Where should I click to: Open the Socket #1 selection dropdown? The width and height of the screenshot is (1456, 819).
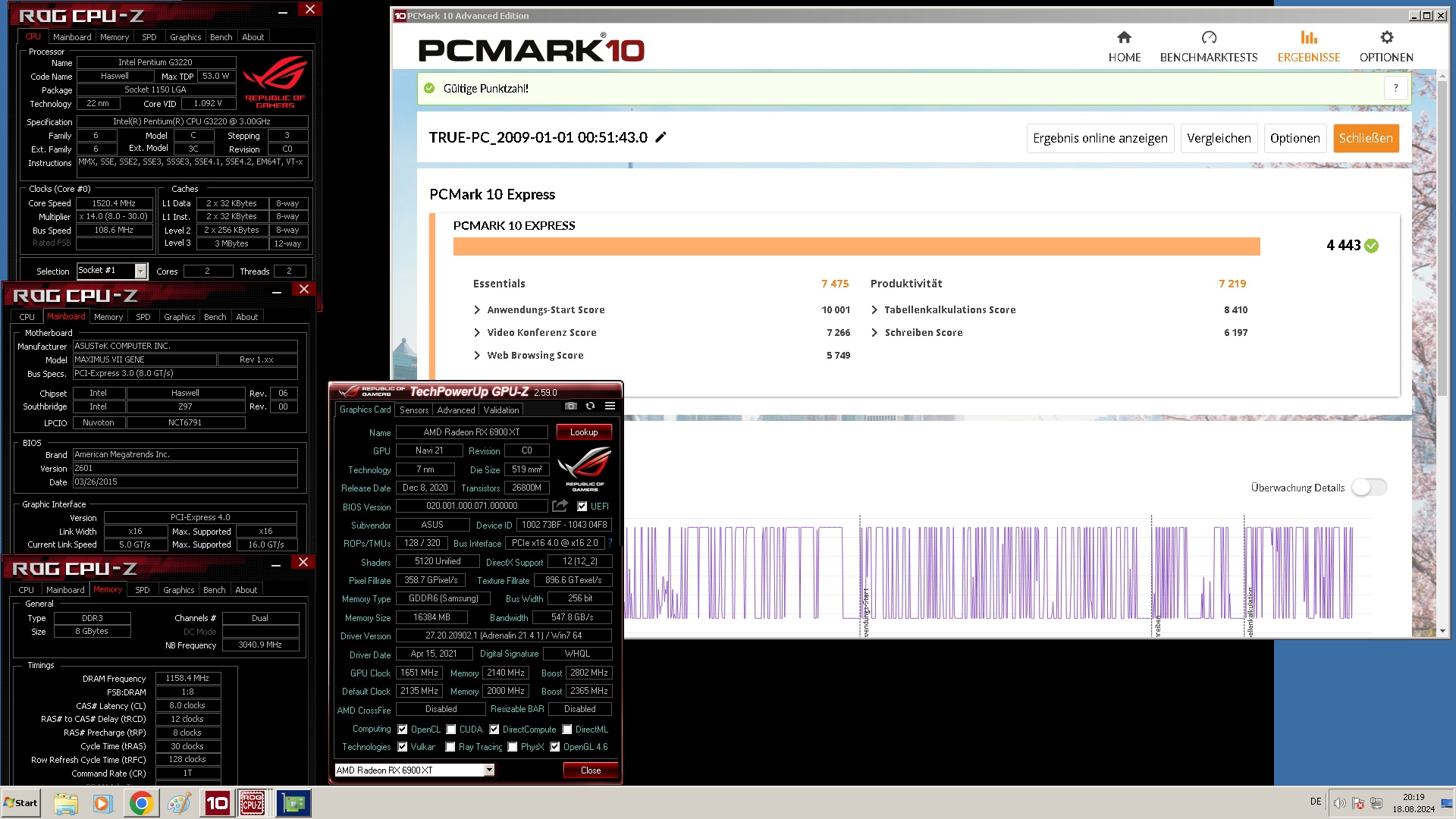point(140,271)
